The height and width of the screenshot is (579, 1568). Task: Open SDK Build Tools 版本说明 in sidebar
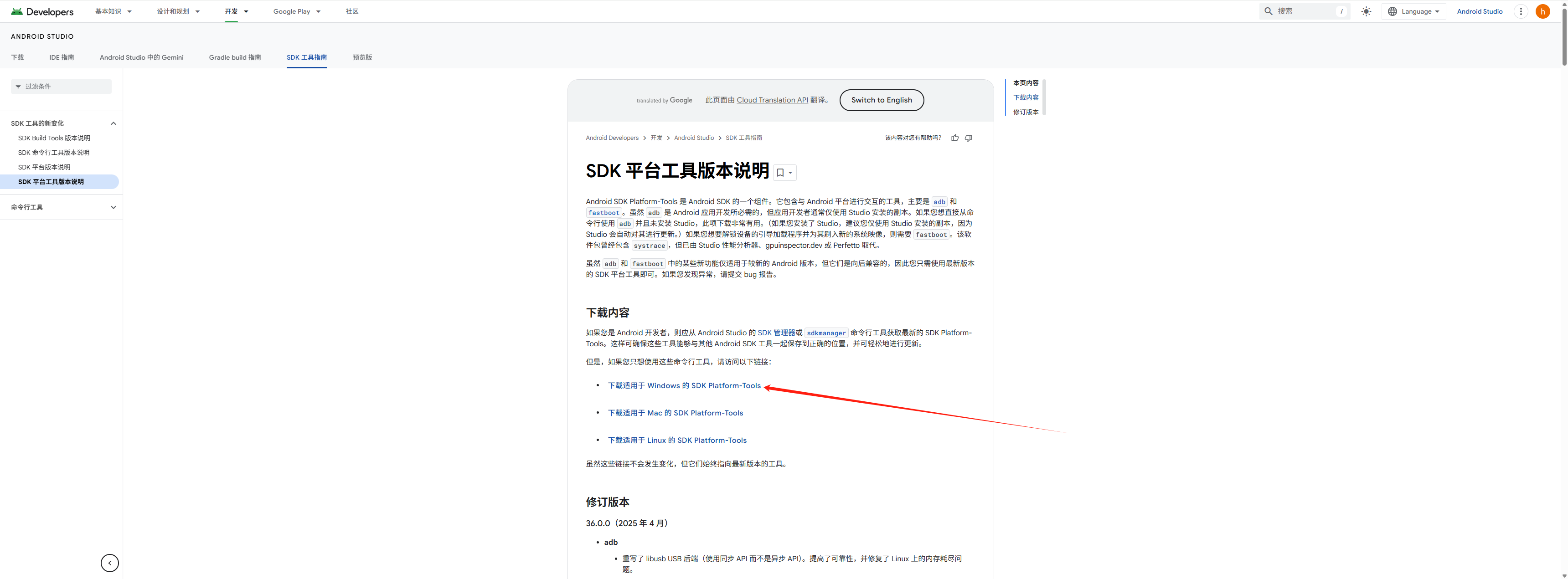tap(54, 138)
